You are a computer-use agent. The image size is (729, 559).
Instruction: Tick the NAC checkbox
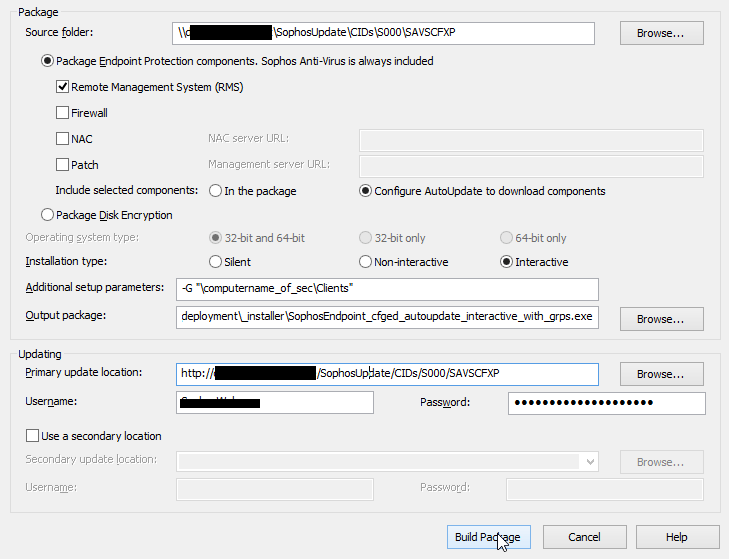(62, 139)
